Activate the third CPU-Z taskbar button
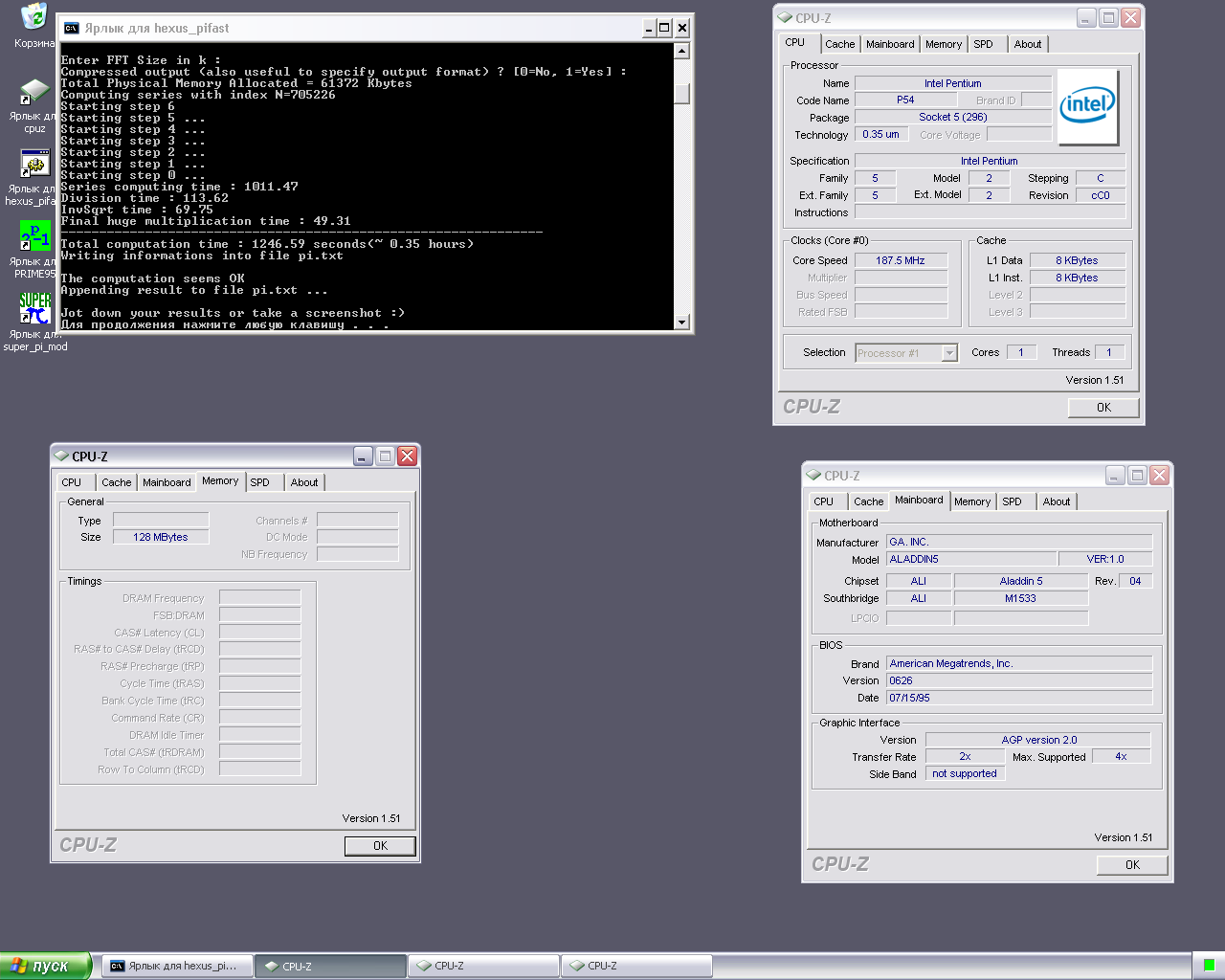Image resolution: width=1225 pixels, height=980 pixels. [x=636, y=966]
